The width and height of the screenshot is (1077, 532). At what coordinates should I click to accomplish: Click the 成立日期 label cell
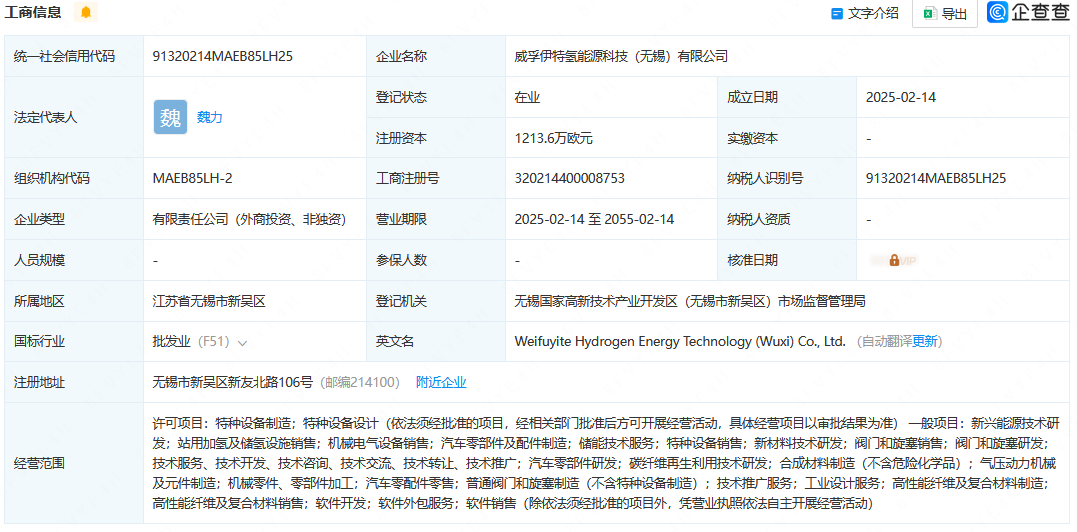(788, 97)
